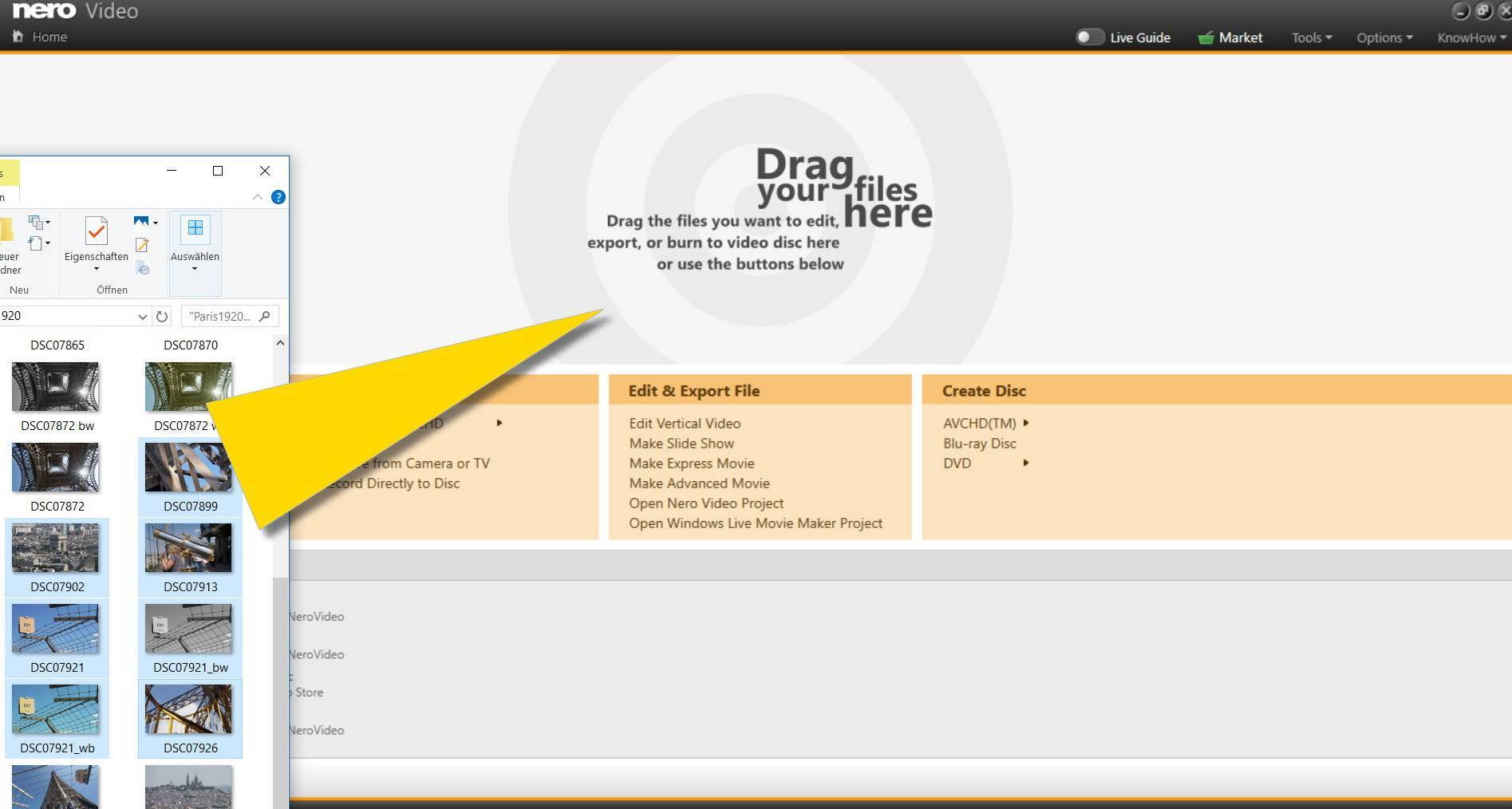
Task: Select the DSC07921 thumbnail
Action: [56, 629]
